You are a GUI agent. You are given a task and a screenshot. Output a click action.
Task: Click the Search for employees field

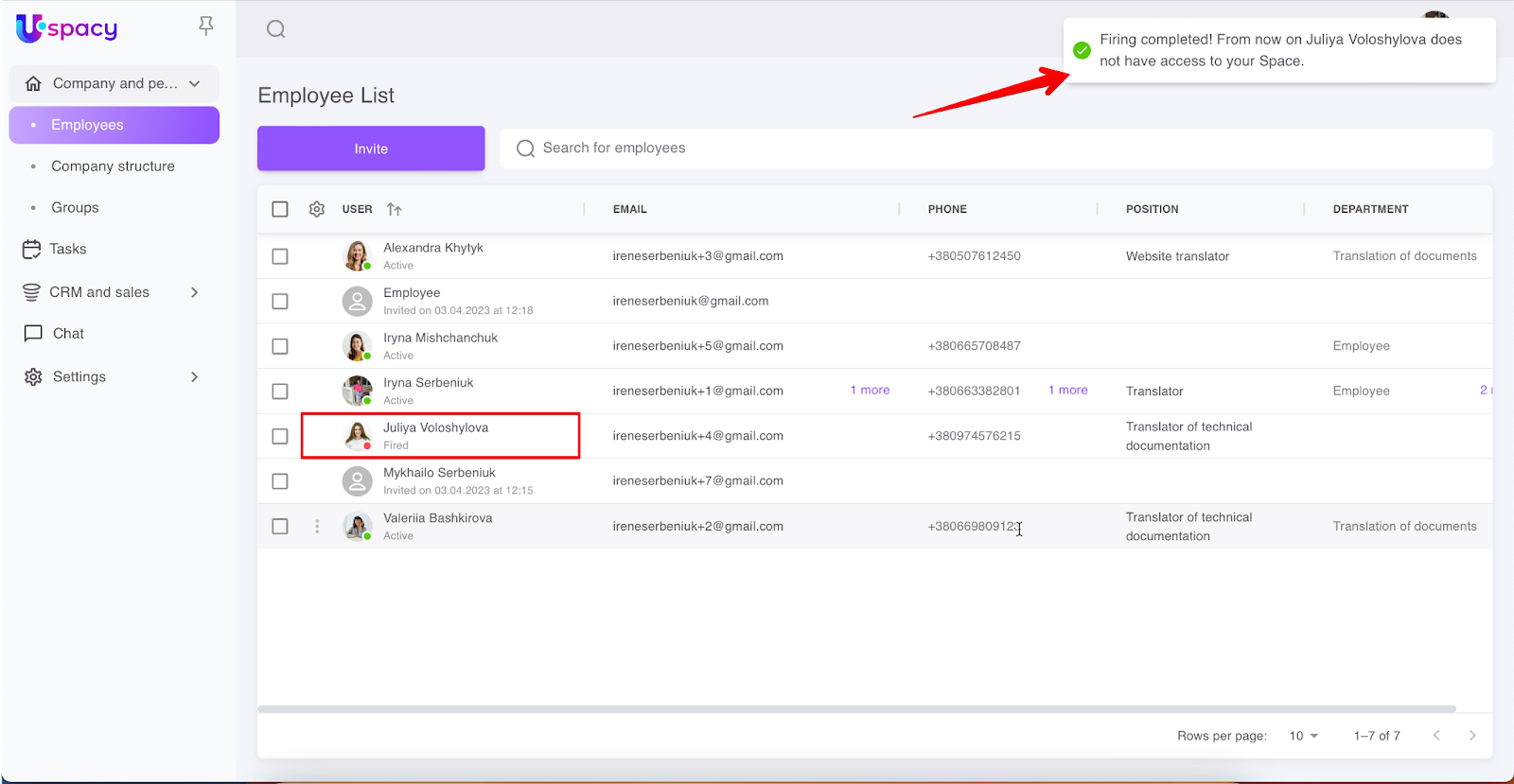click(994, 148)
